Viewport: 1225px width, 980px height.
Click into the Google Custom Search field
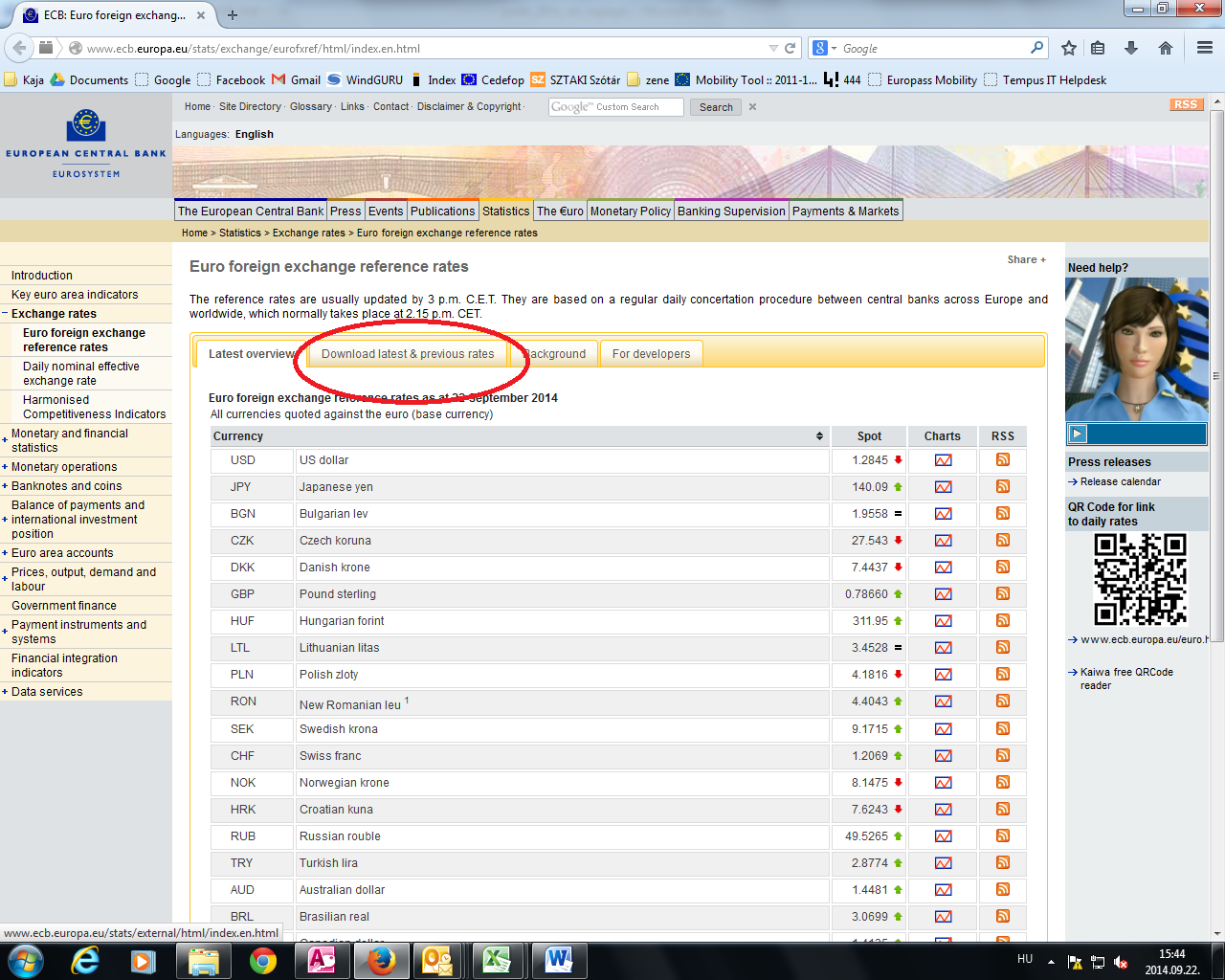point(616,107)
